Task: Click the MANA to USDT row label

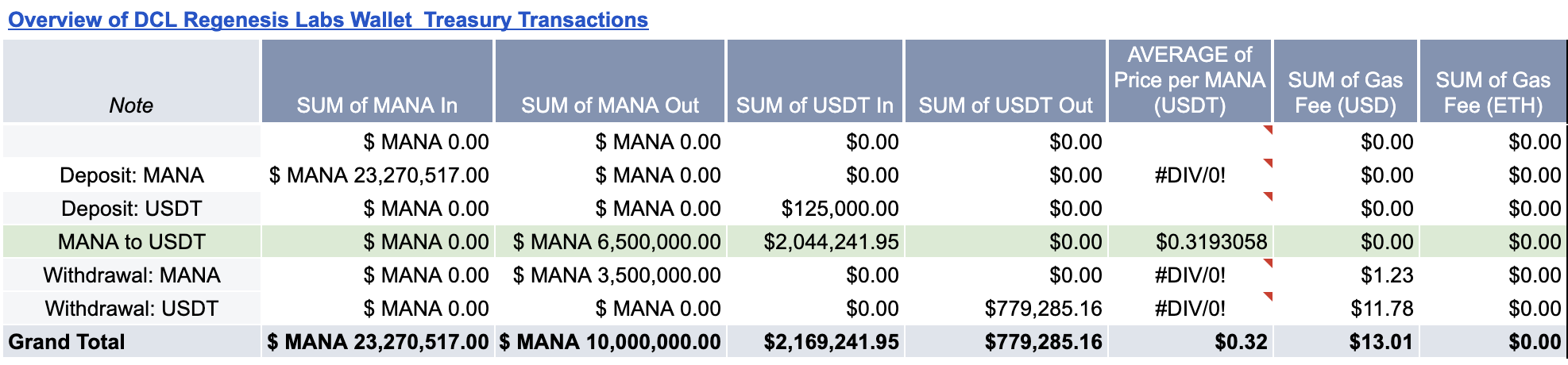Action: [x=132, y=242]
